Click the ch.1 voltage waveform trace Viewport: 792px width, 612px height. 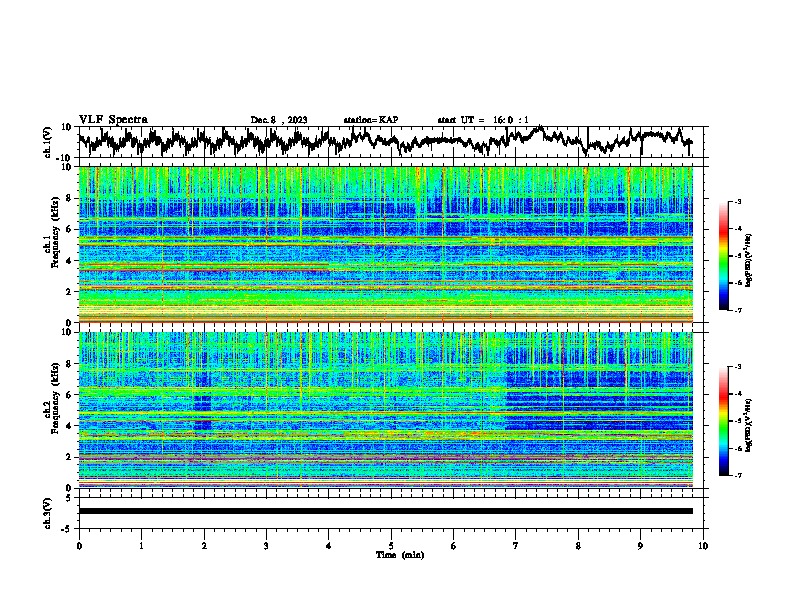pyautogui.click(x=385, y=141)
